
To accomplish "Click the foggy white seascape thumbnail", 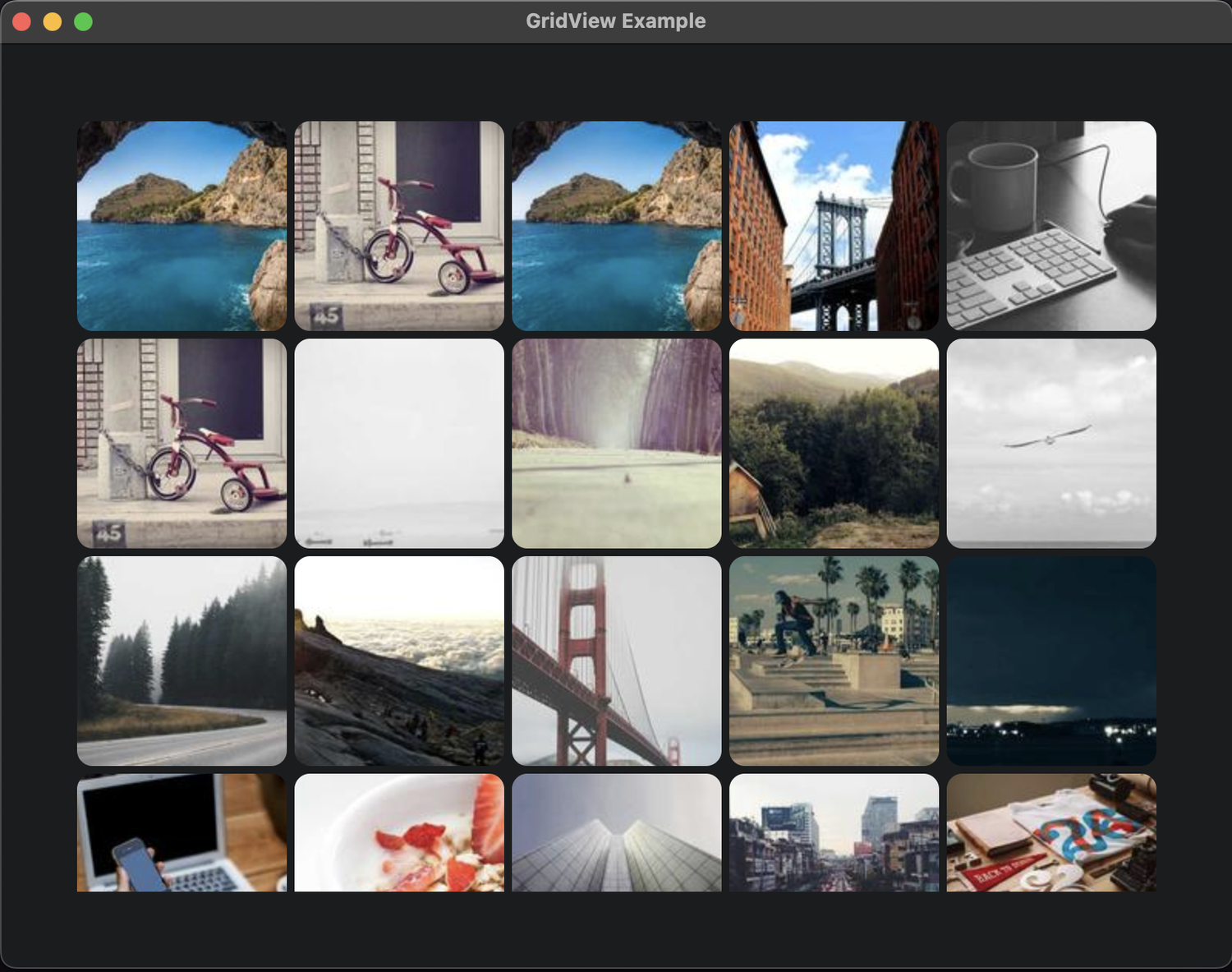I will (x=399, y=442).
